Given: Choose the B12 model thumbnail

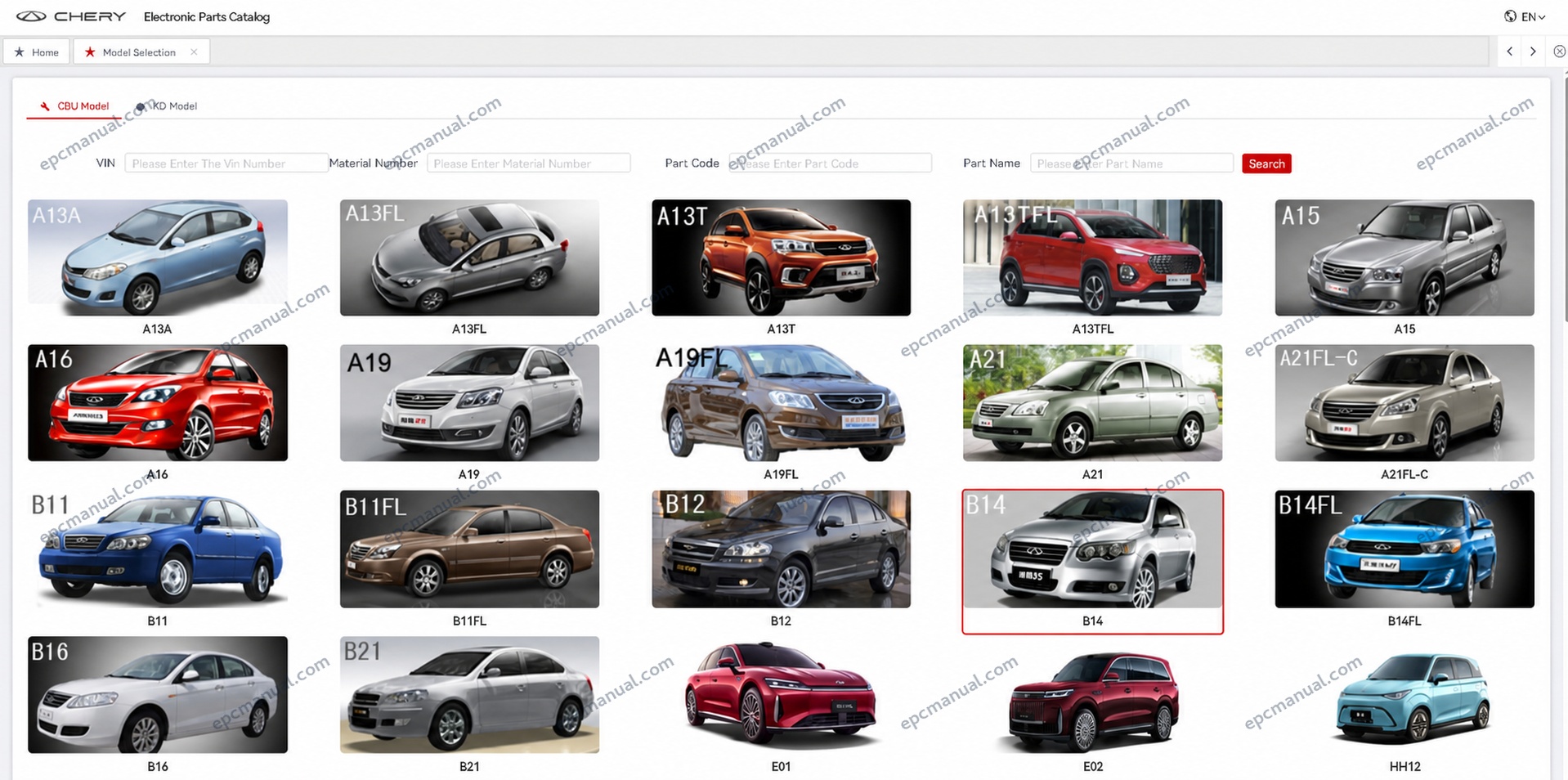Looking at the screenshot, I should 781,549.
